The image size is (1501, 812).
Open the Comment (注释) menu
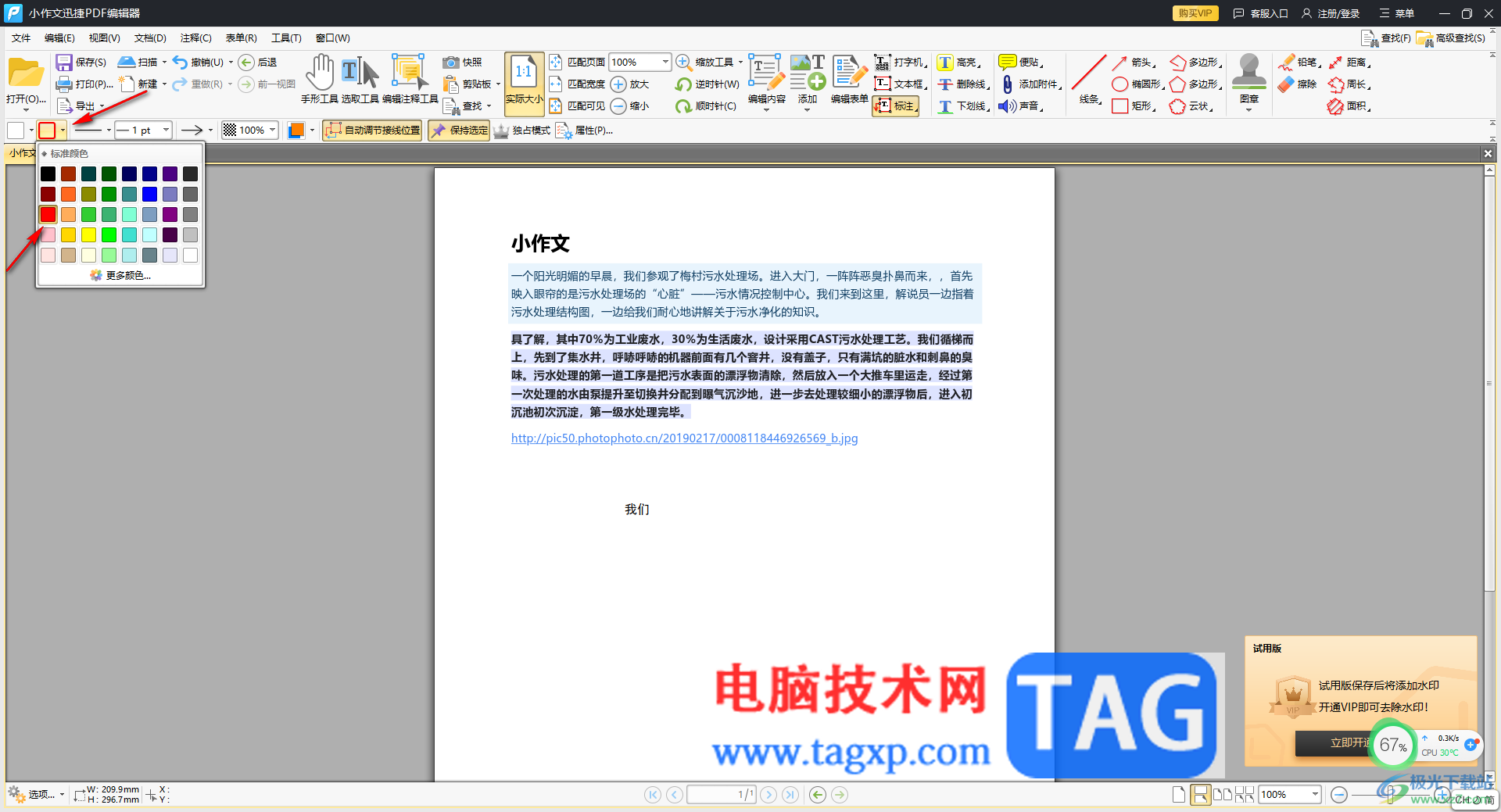point(195,38)
